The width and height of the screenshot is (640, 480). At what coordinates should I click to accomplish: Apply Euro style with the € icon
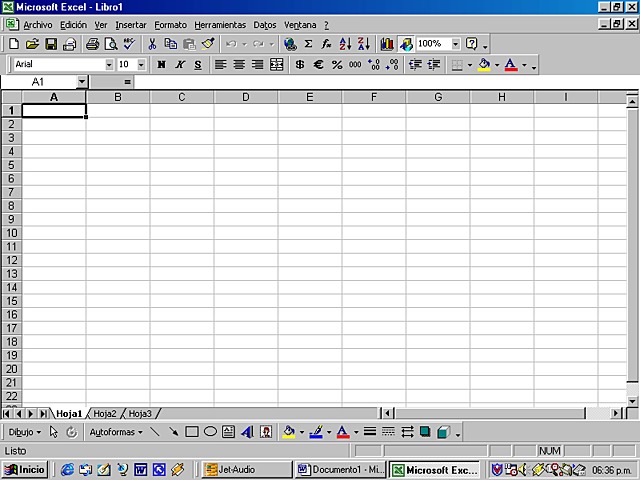pyautogui.click(x=318, y=64)
